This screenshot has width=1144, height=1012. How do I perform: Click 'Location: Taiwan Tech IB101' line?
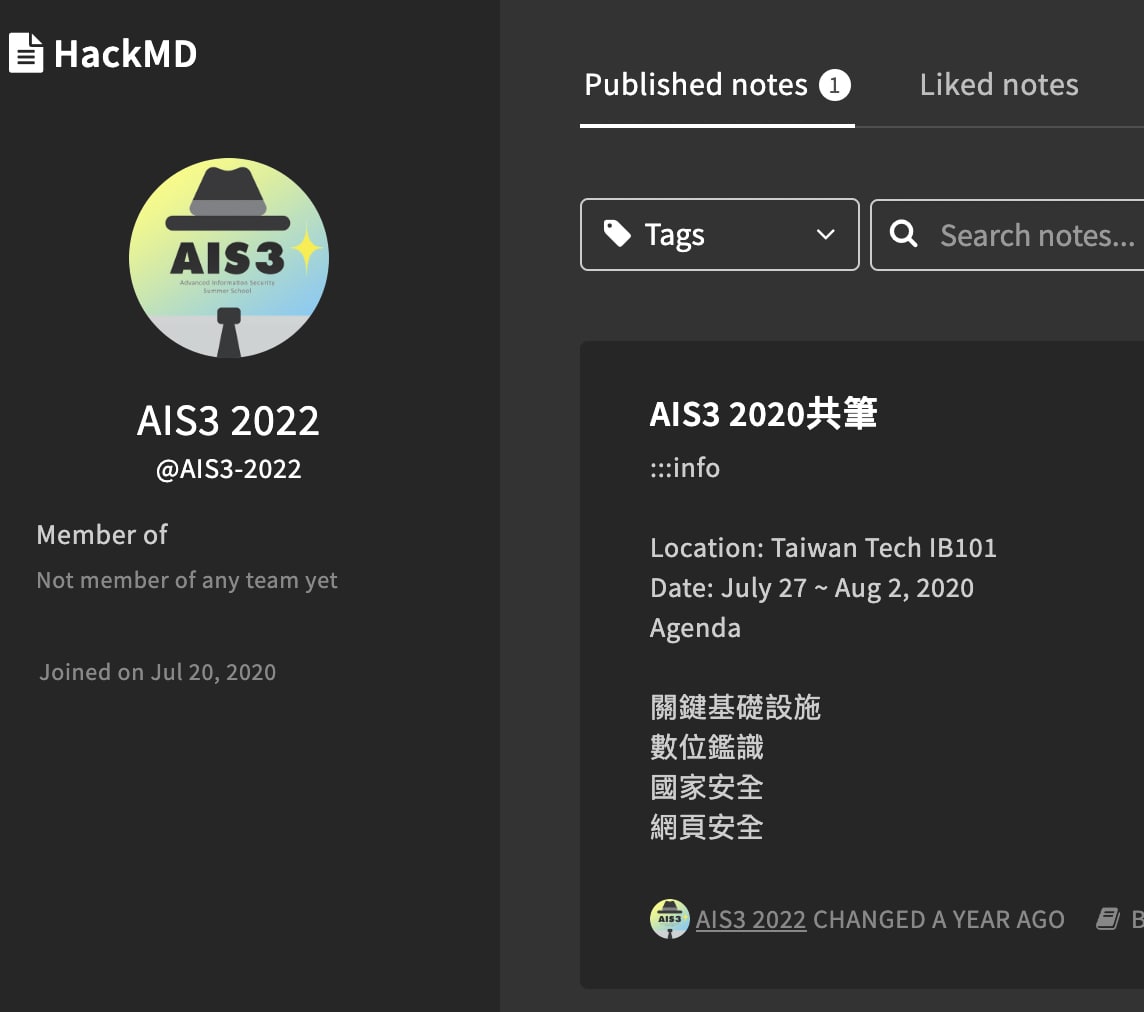click(823, 548)
